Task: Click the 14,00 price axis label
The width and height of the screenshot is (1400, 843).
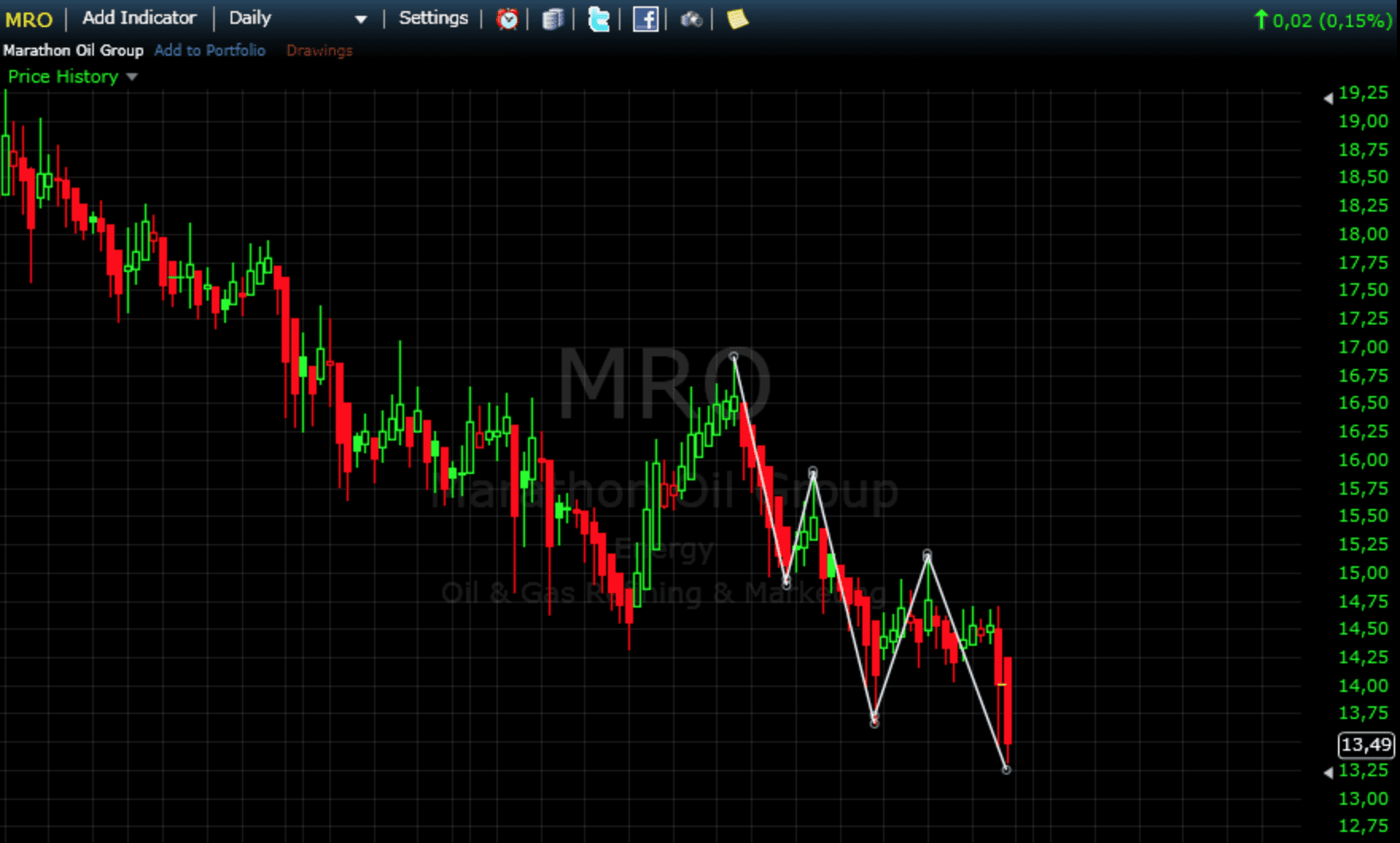Action: click(1363, 686)
